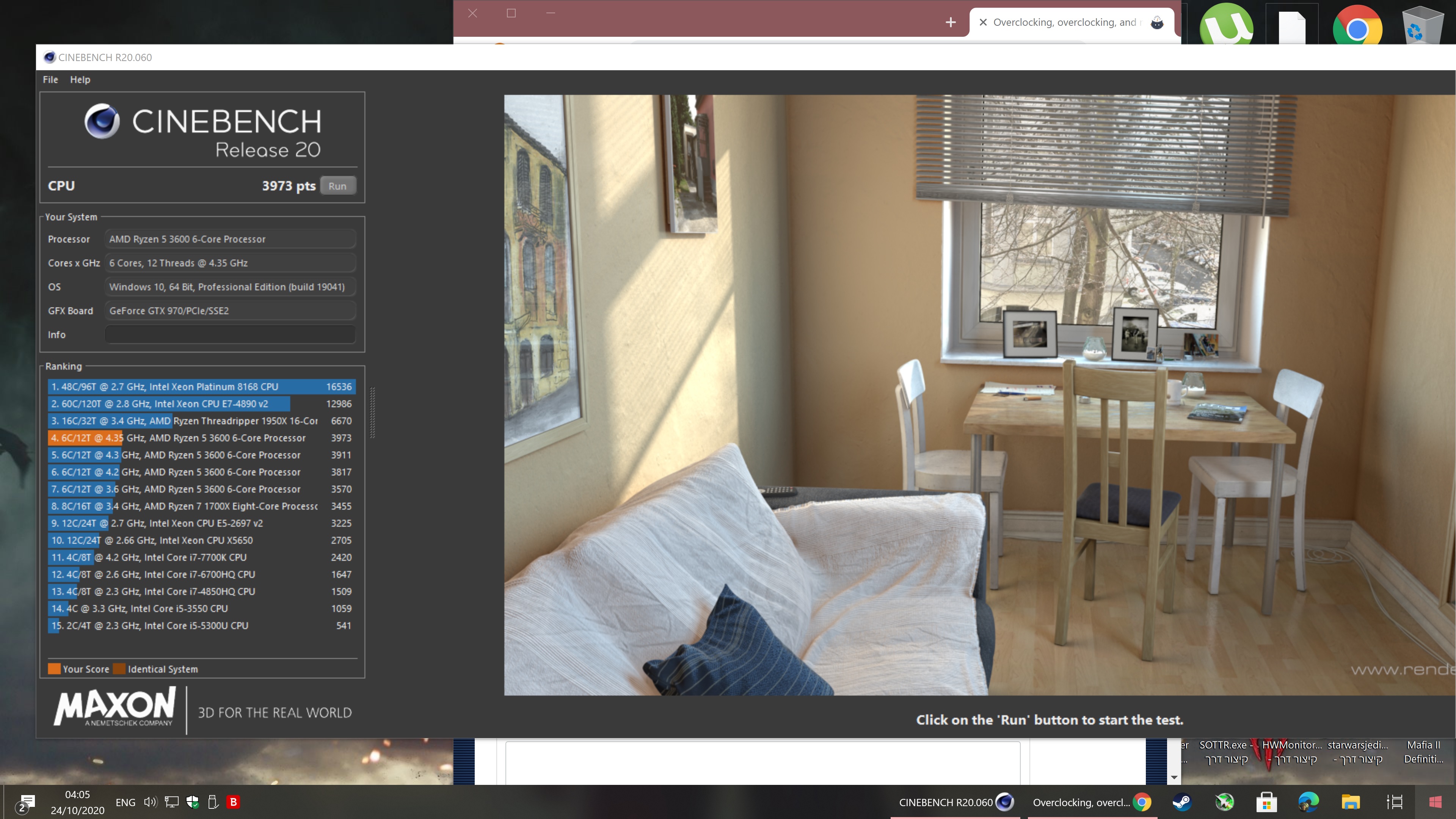Viewport: 1456px width, 819px height.
Task: Open Microsoft Edge from taskbar
Action: pyautogui.click(x=1309, y=802)
